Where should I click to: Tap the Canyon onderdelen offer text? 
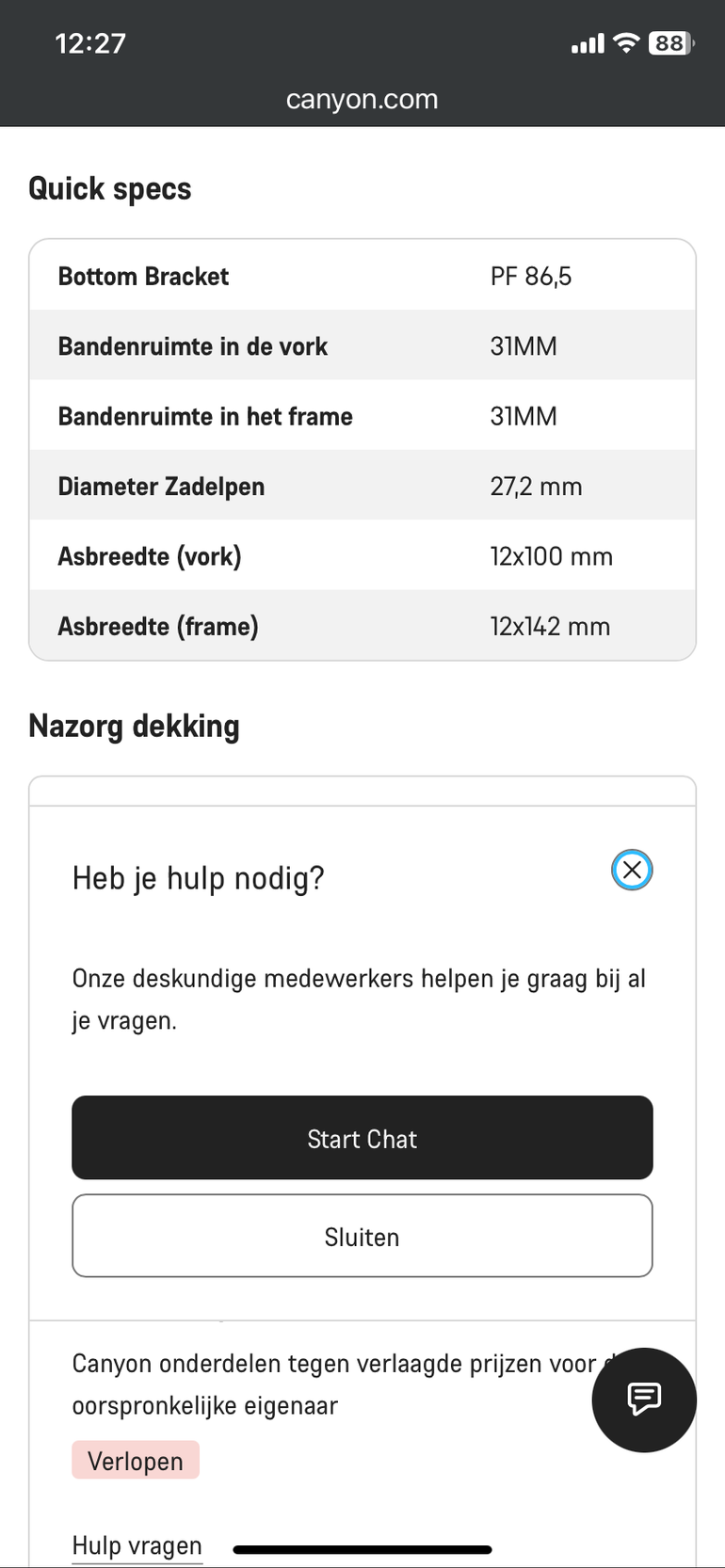coord(334,1384)
